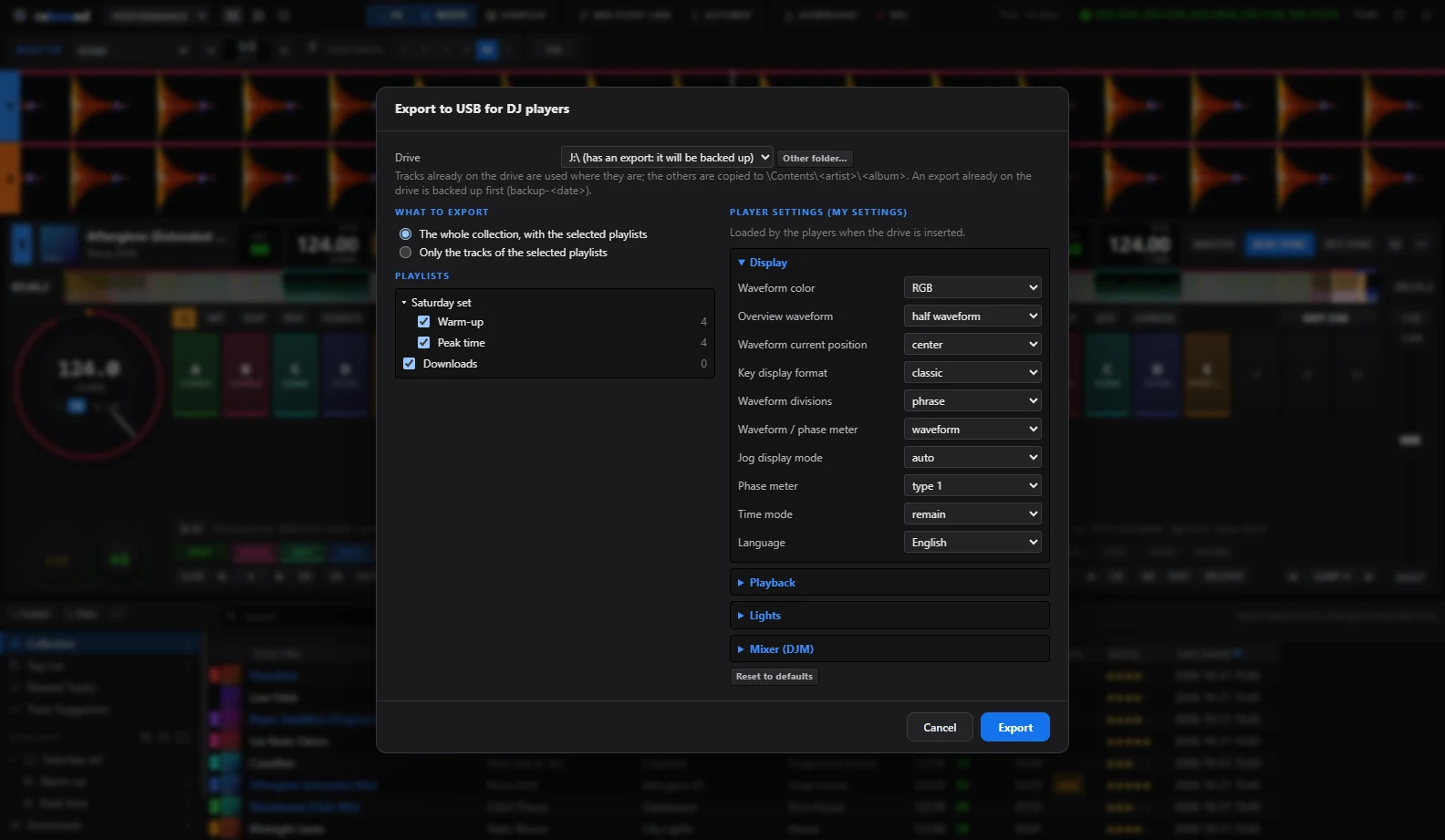Click the 'Key display format' label

pos(783,373)
